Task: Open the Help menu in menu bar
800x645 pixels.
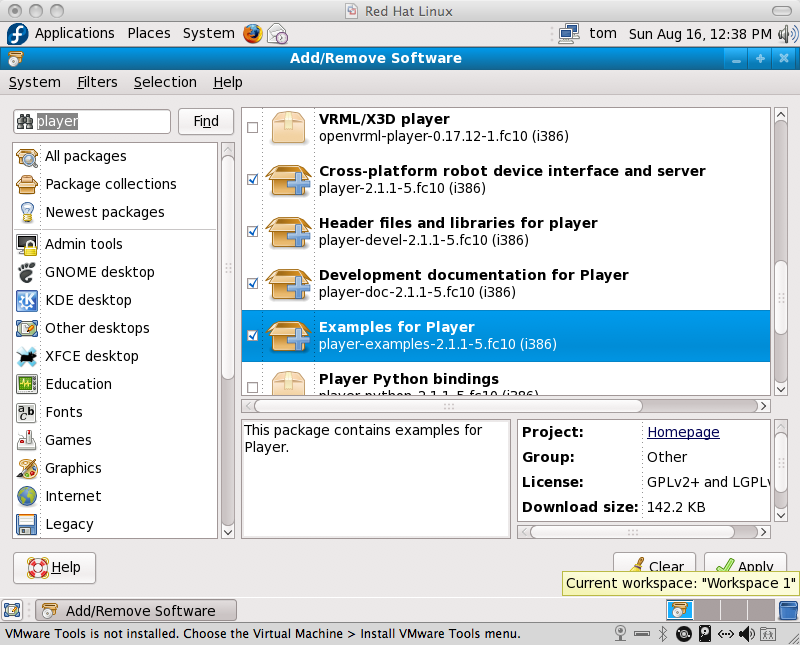Action: pyautogui.click(x=228, y=82)
